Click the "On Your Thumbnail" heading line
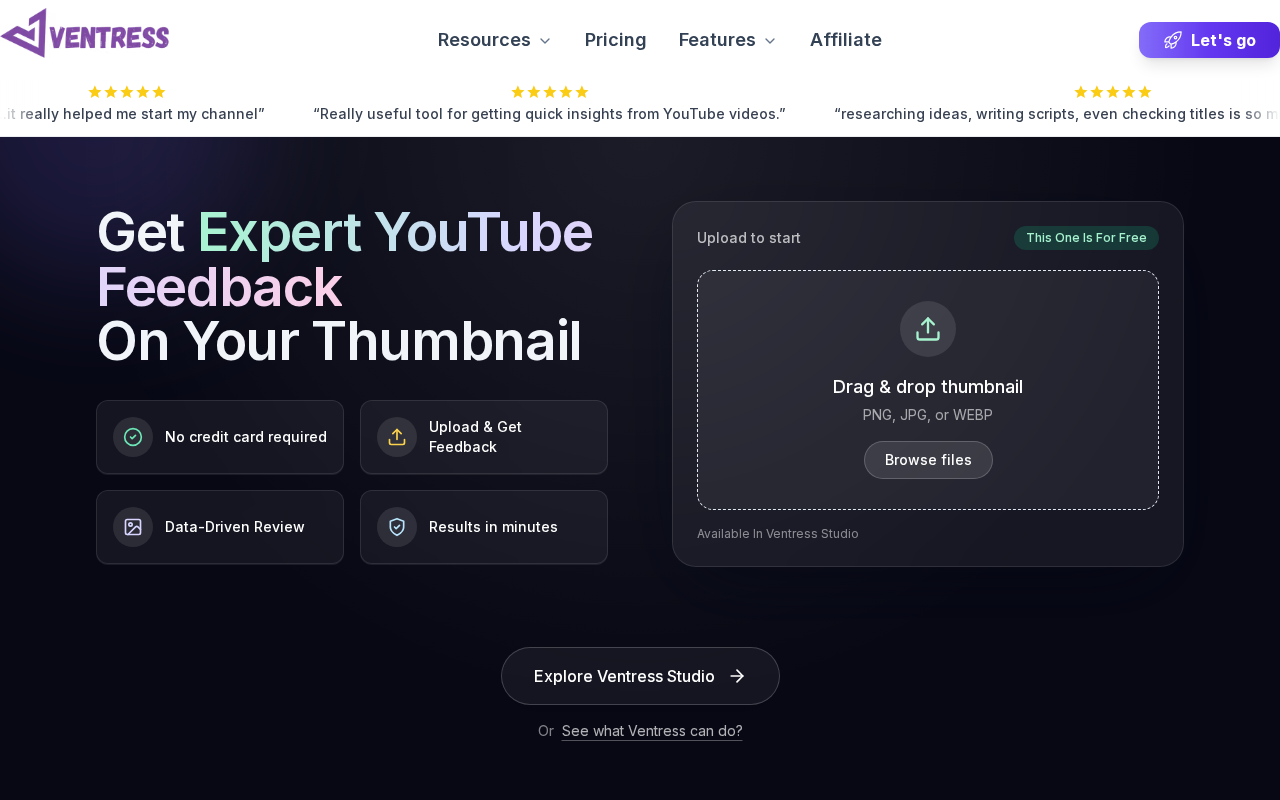This screenshot has height=800, width=1280. (x=339, y=341)
